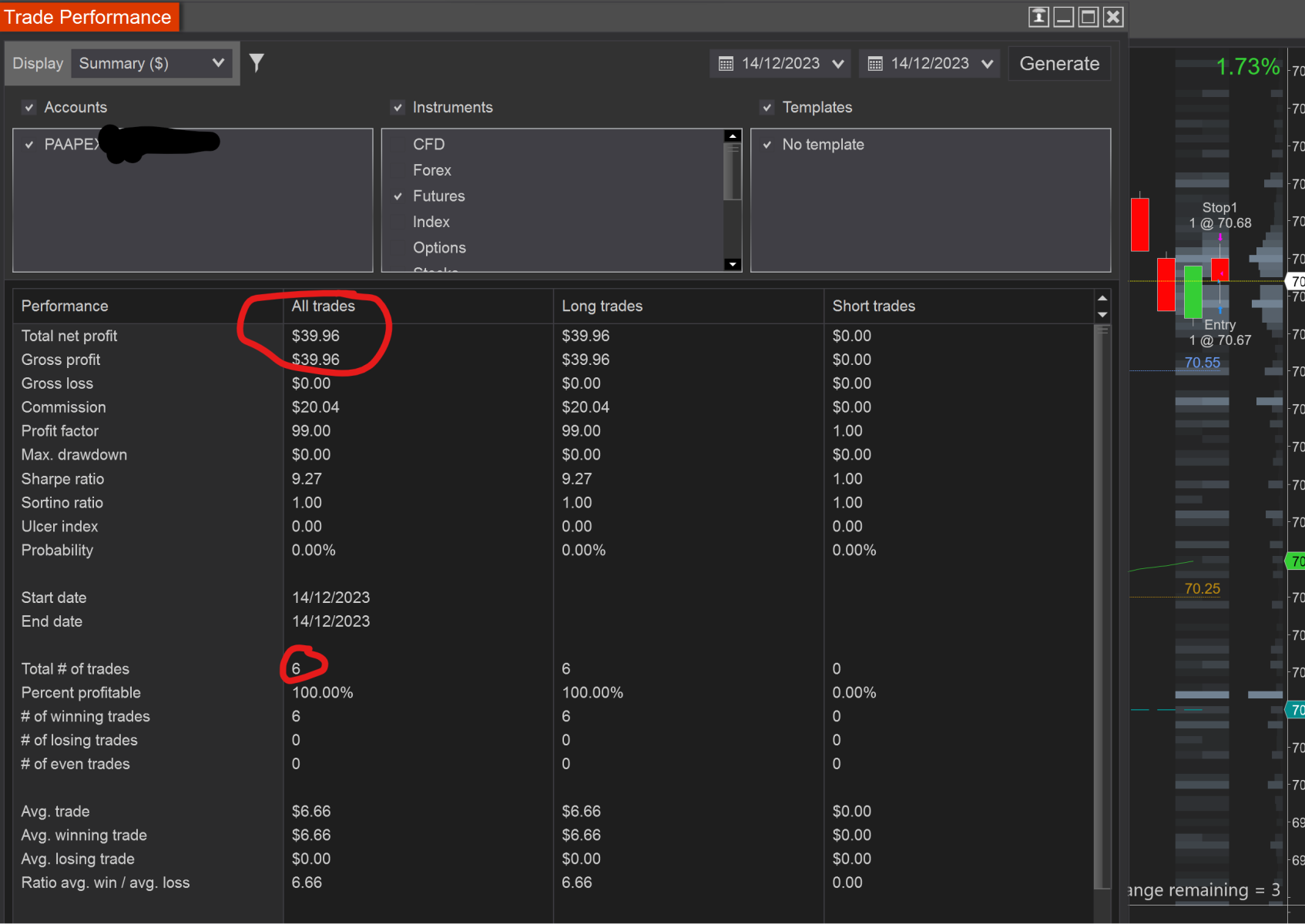This screenshot has height=924, width=1305.
Task: Open the filter funnel icon
Action: pyautogui.click(x=257, y=63)
